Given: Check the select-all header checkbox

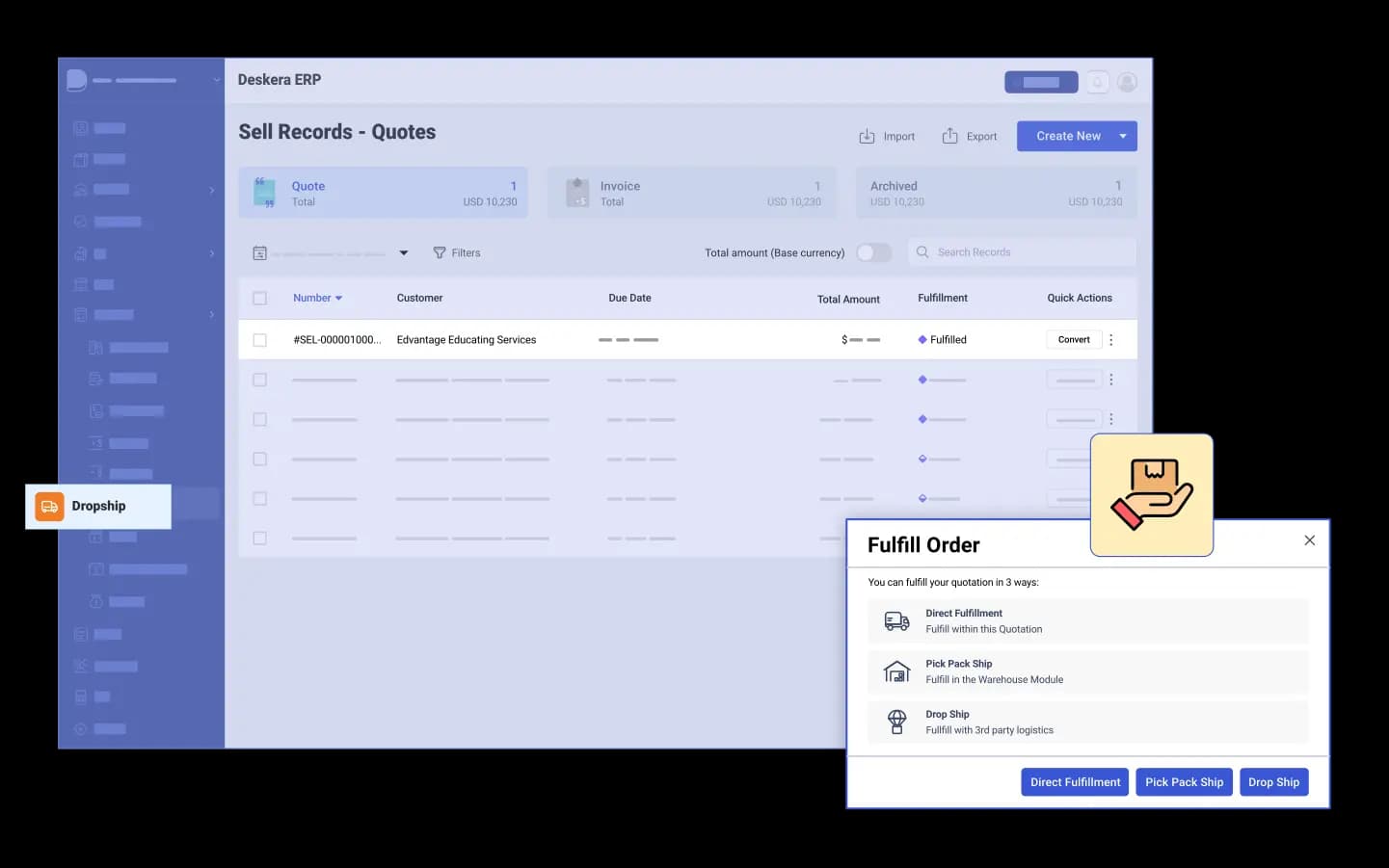Looking at the screenshot, I should click(259, 299).
